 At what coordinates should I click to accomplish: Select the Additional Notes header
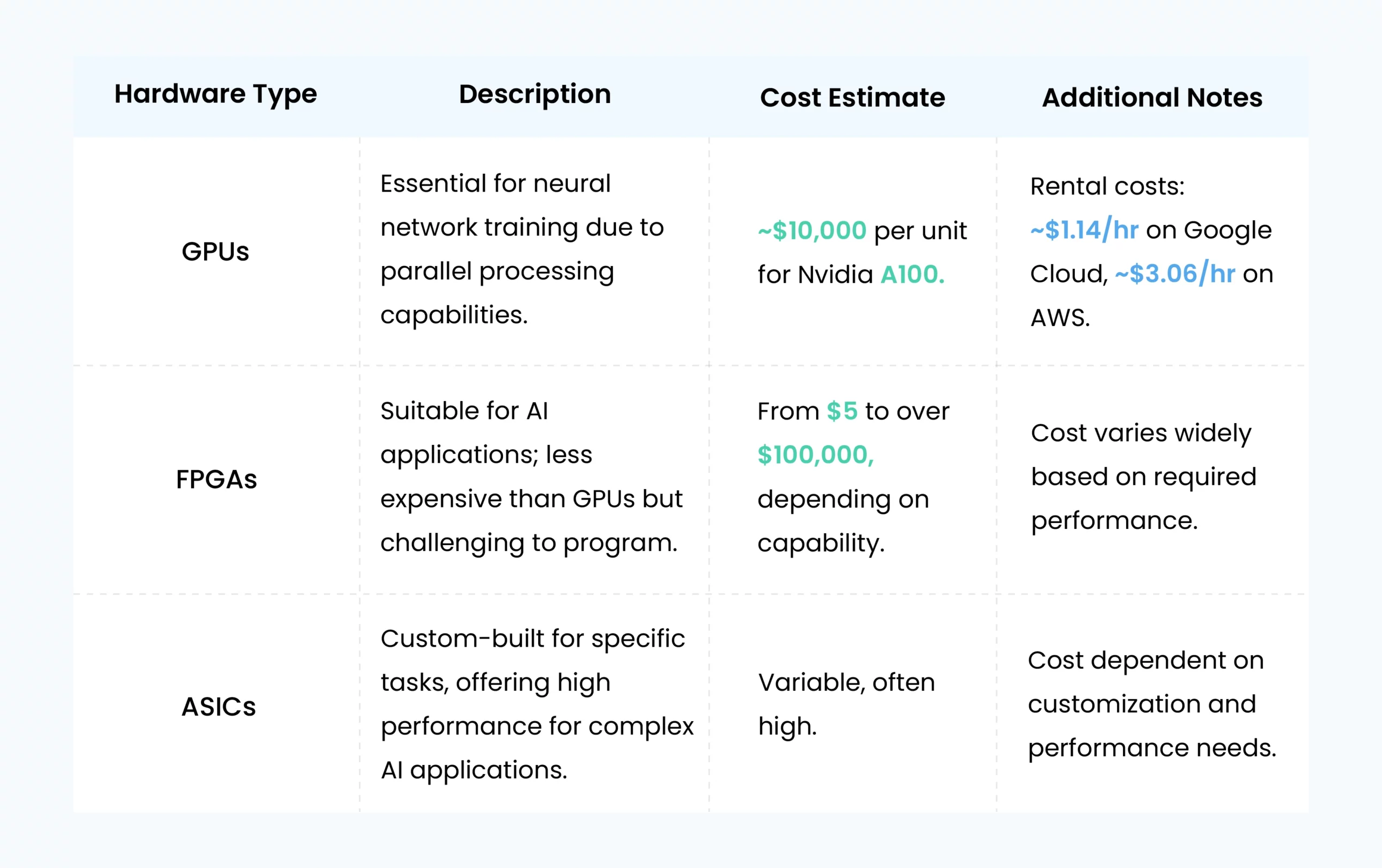[x=1153, y=98]
